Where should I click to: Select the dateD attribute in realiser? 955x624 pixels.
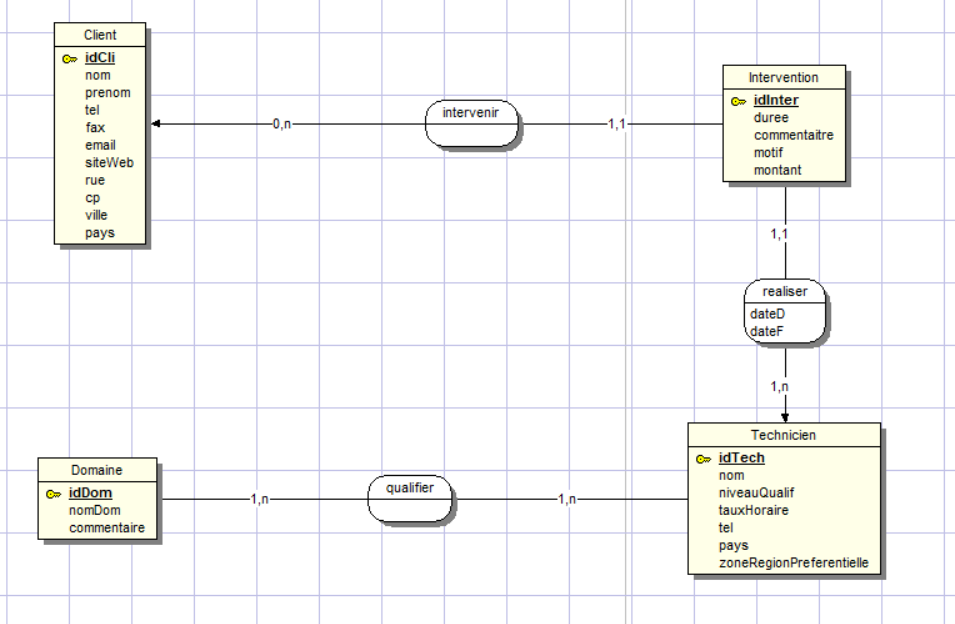click(x=767, y=314)
